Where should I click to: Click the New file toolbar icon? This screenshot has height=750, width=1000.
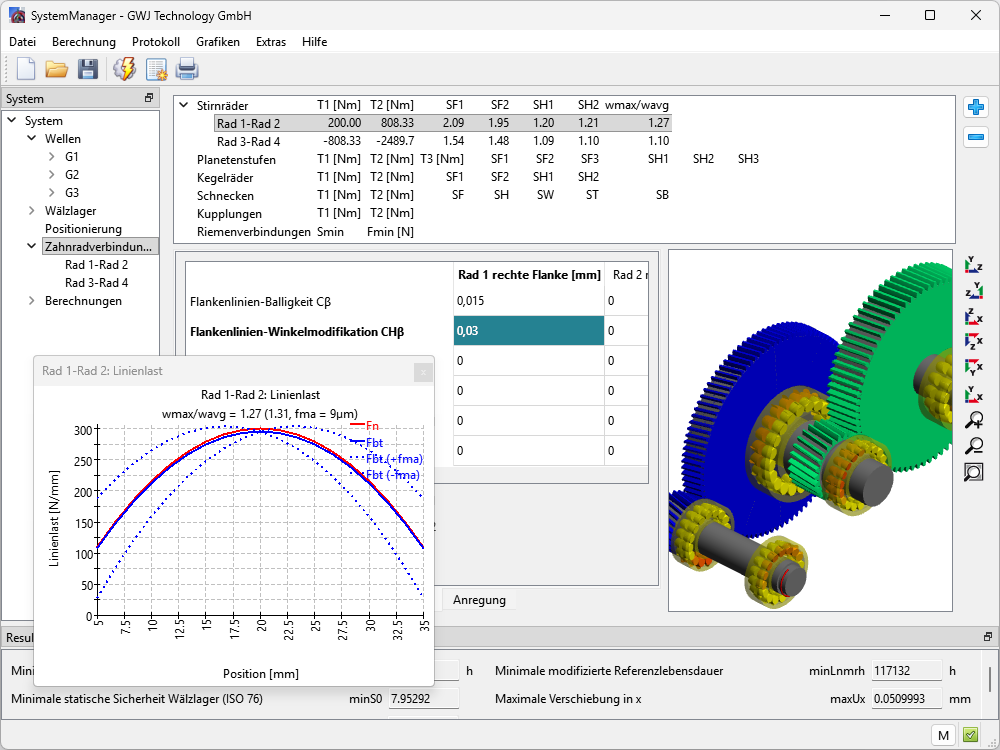pyautogui.click(x=26, y=69)
